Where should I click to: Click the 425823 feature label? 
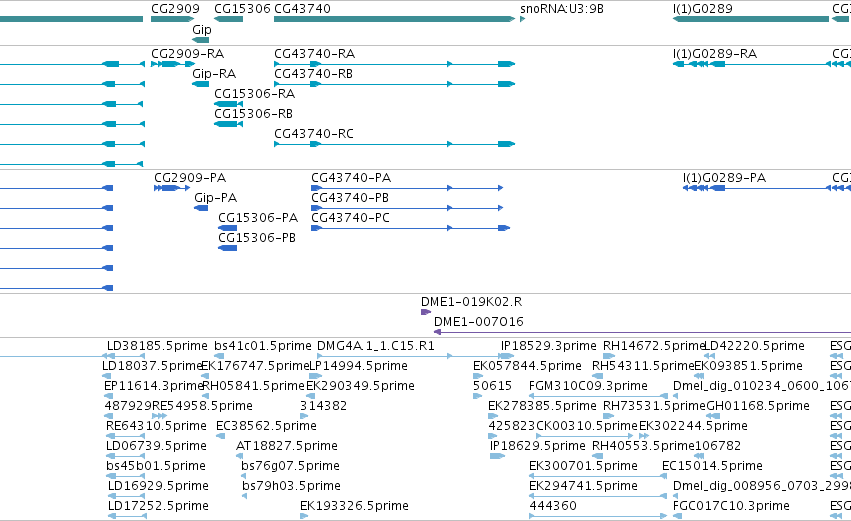512,427
